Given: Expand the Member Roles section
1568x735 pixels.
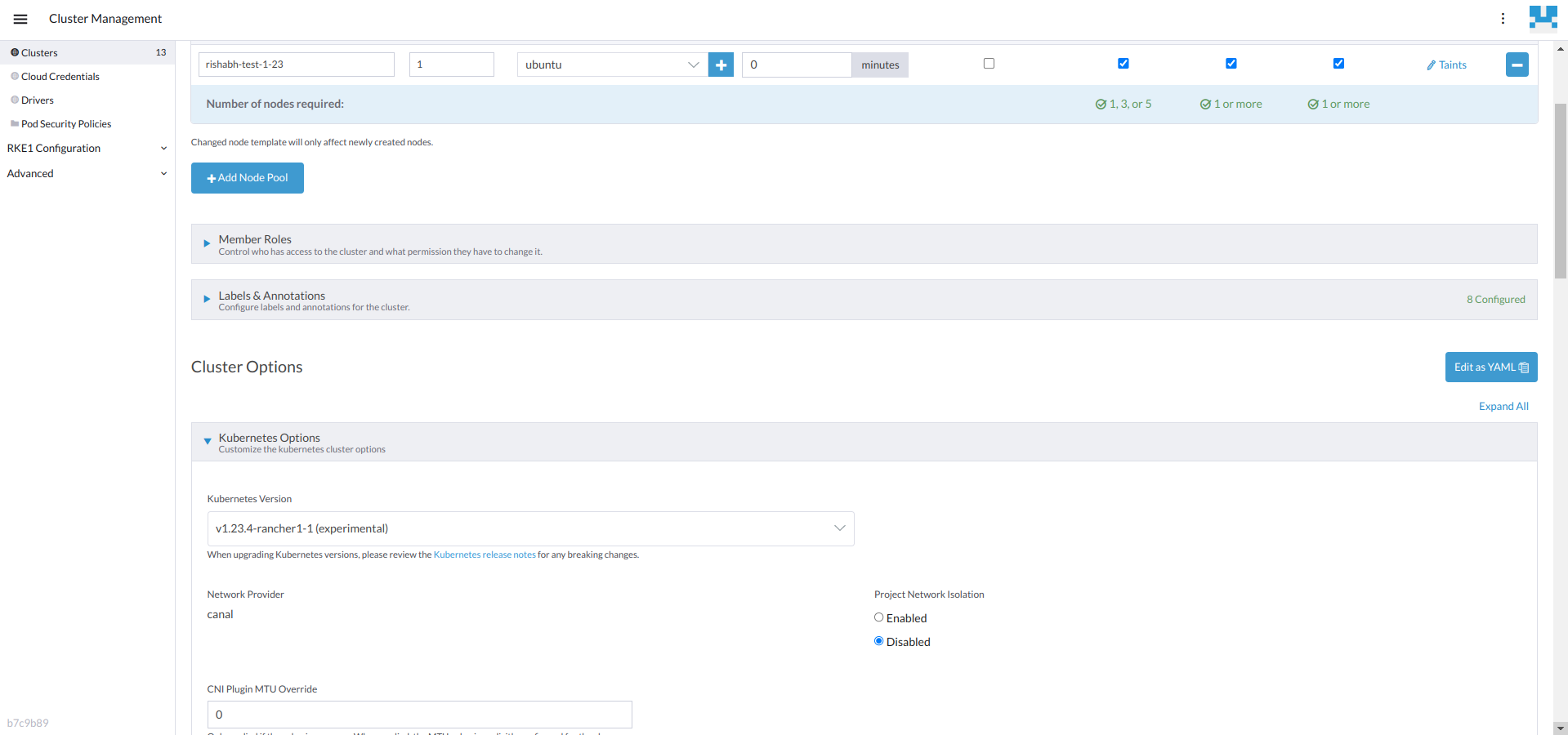Looking at the screenshot, I should pos(206,243).
